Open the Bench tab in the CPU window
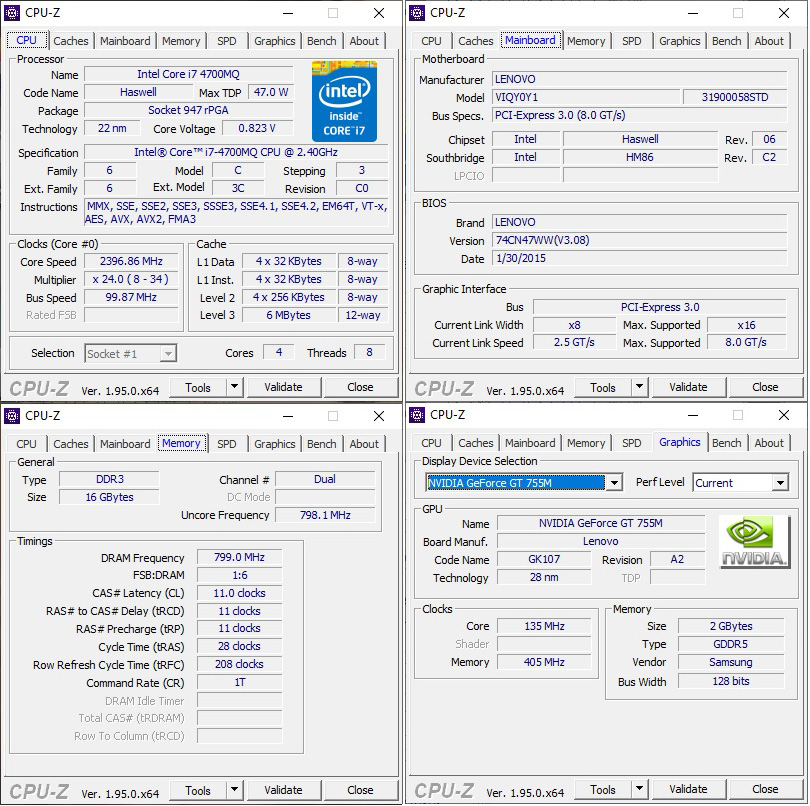The width and height of the screenshot is (810, 806). point(321,41)
